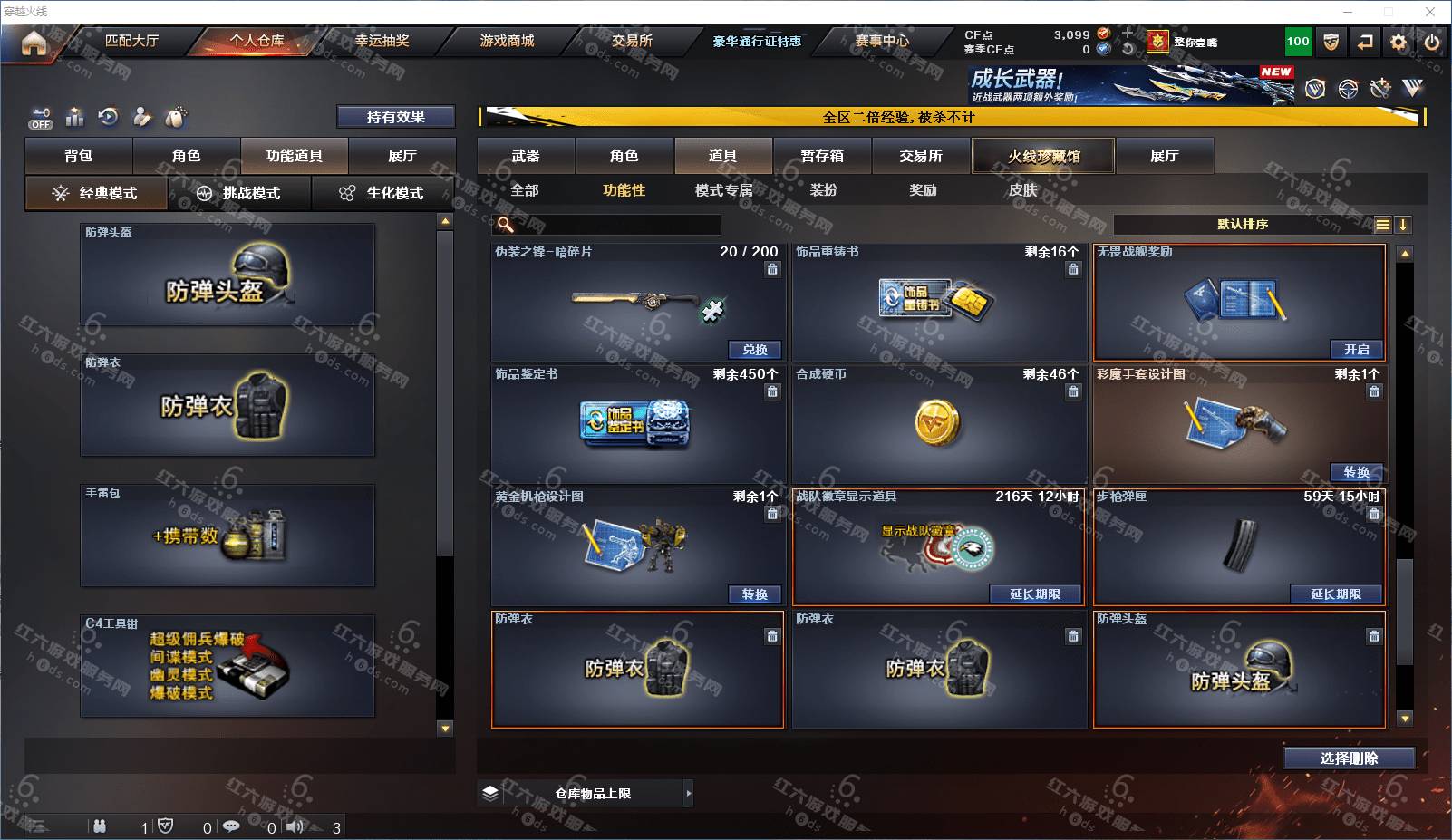
Task: Open the ranking podium icon
Action: tap(74, 117)
